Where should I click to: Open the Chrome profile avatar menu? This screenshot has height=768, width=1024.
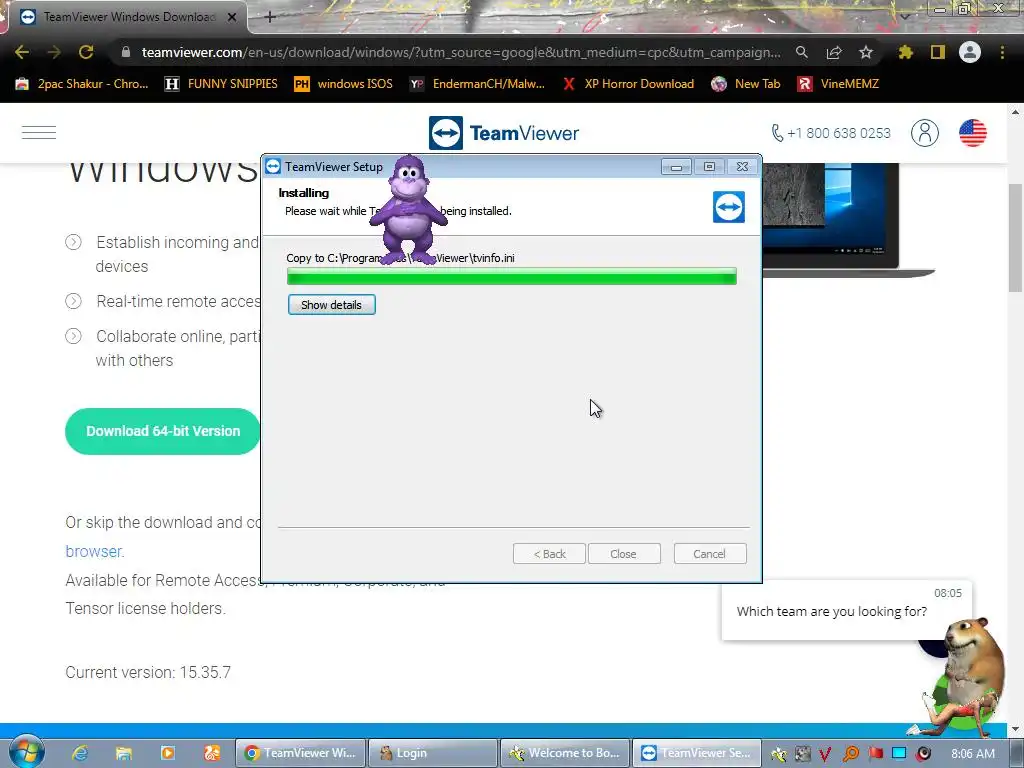coord(970,52)
